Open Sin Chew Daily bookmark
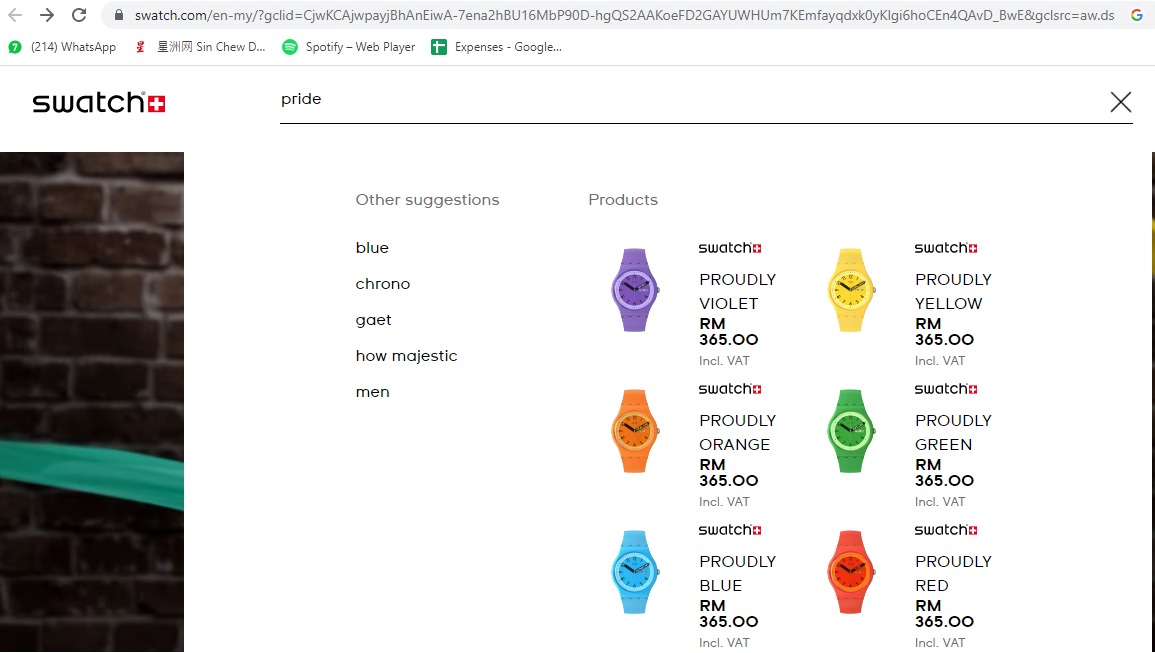 (x=201, y=47)
